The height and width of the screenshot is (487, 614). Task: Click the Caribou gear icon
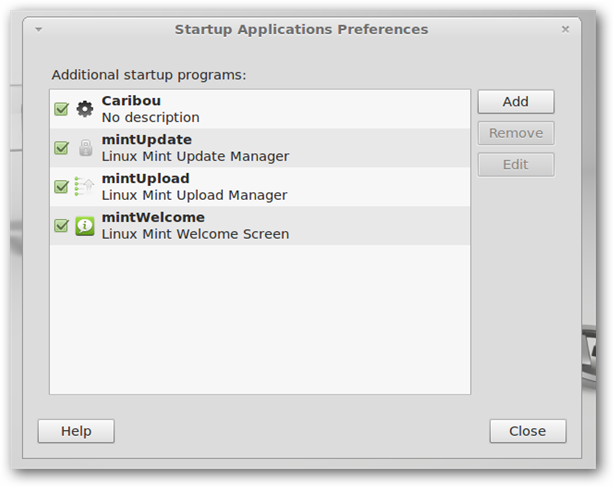pos(85,109)
